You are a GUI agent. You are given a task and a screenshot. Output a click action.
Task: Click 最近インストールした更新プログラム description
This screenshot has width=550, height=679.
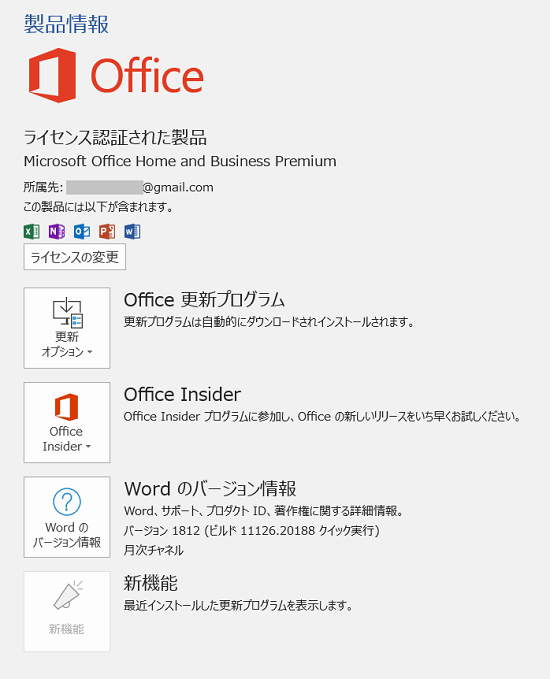tap(238, 605)
